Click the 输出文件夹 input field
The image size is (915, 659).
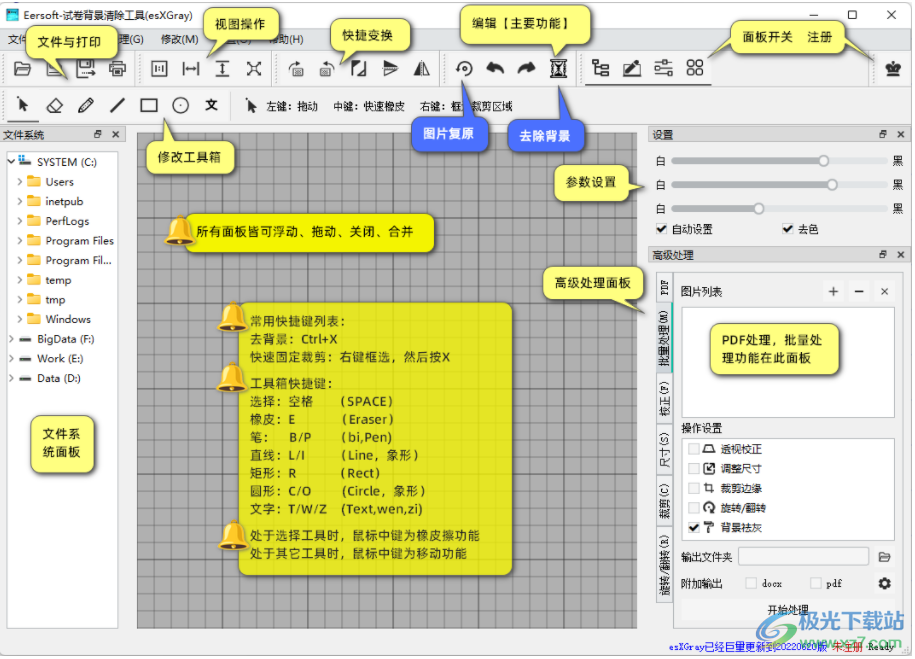[804, 557]
